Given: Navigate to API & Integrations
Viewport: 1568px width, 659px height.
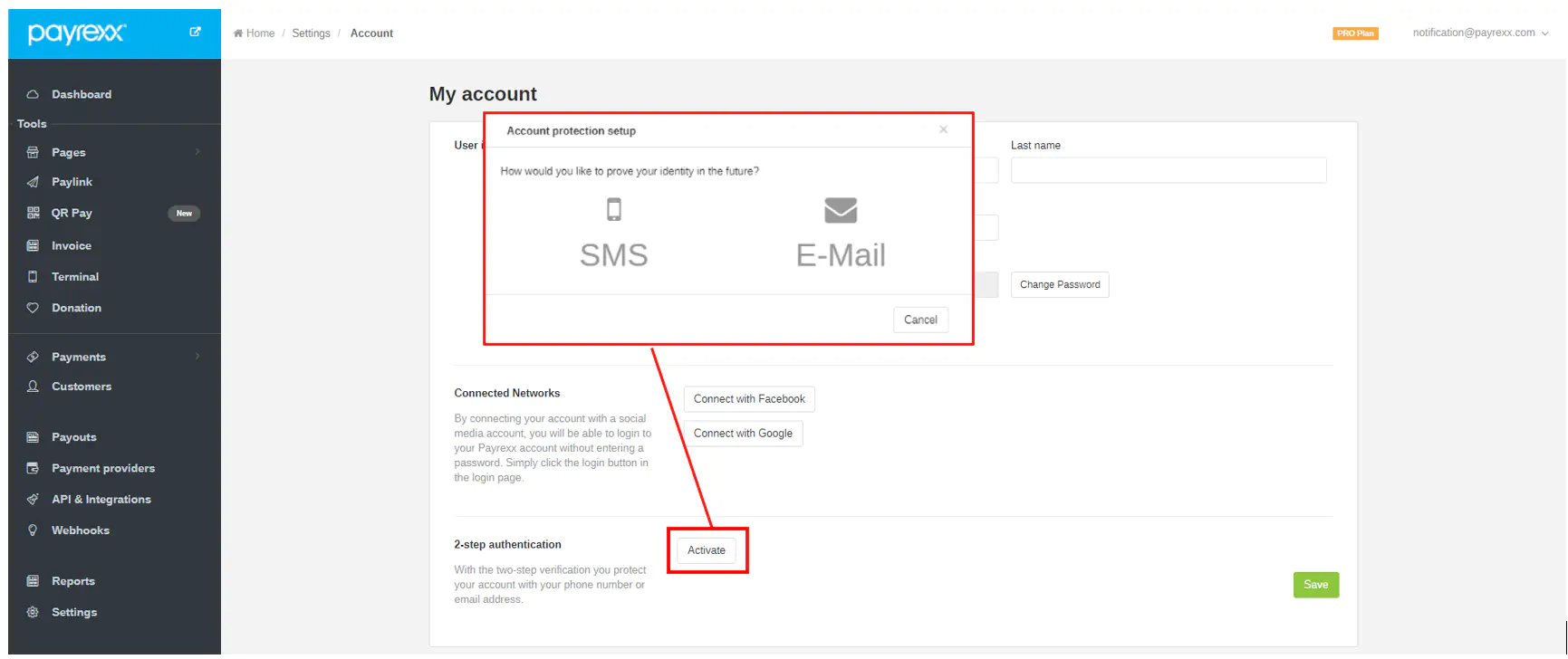Looking at the screenshot, I should [x=101, y=499].
